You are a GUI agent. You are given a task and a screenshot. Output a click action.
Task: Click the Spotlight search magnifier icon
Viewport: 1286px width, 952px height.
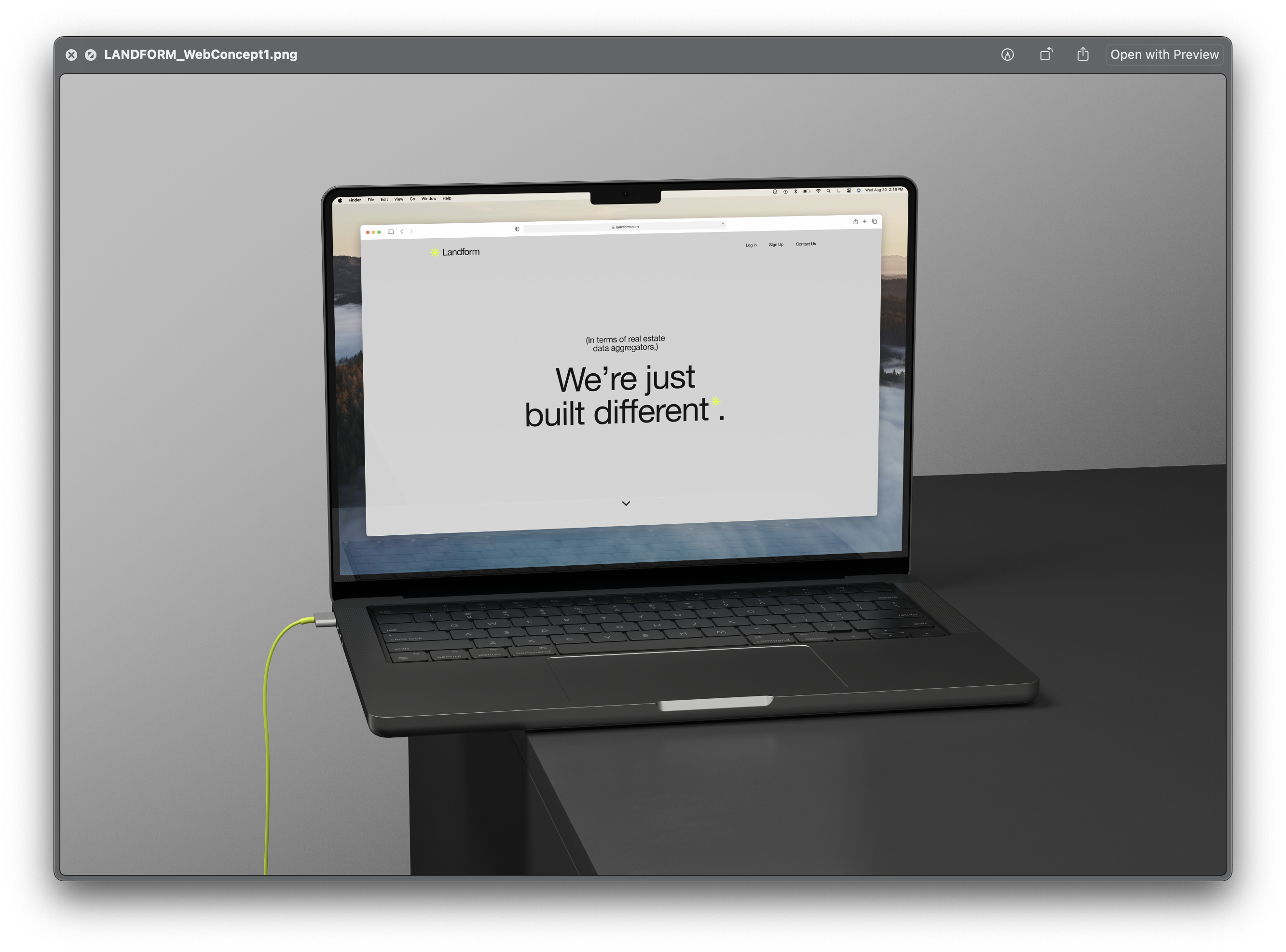828,191
